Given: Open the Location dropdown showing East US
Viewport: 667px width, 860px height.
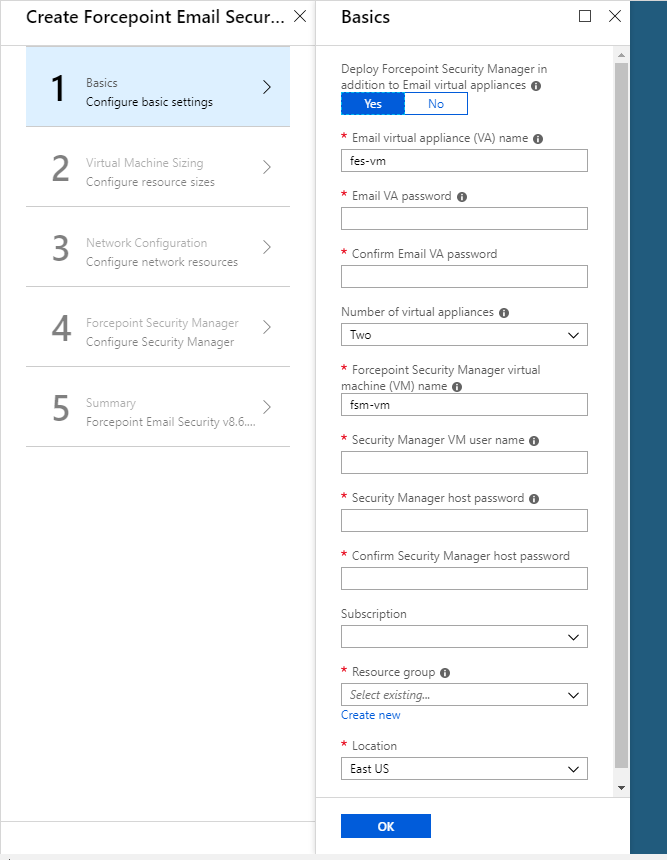Looking at the screenshot, I should [464, 769].
